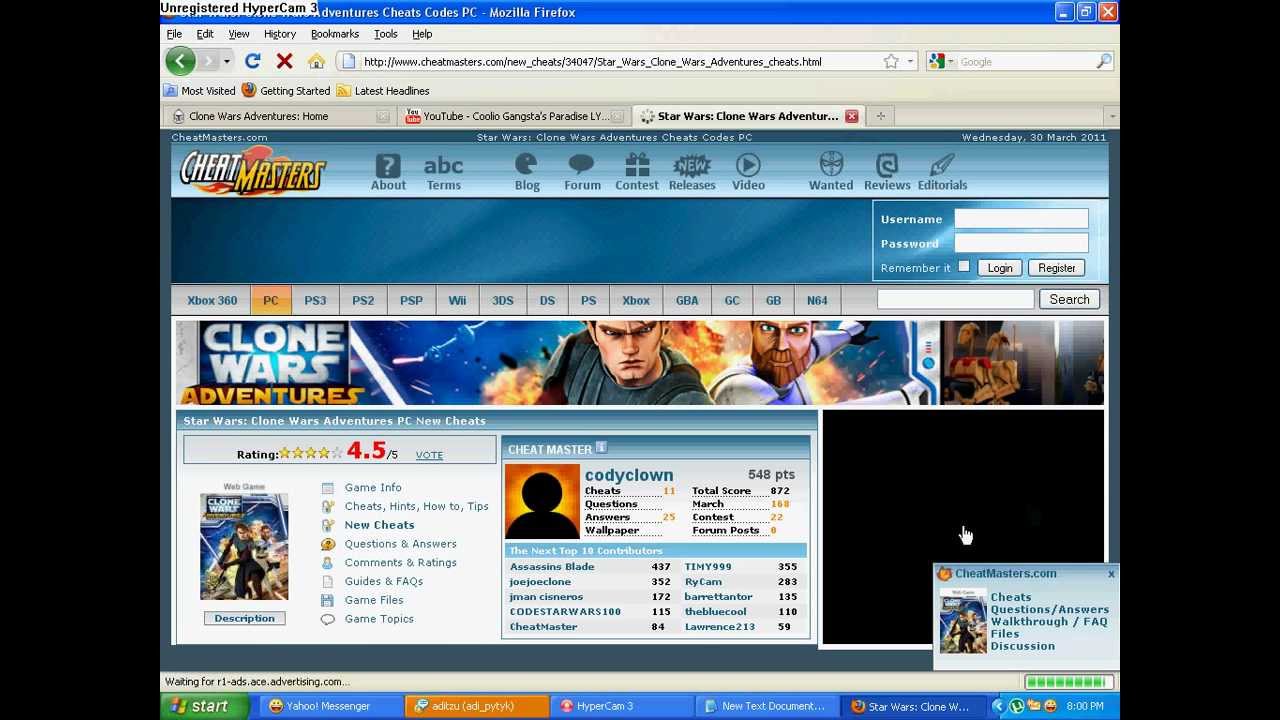Open the Wanted icon
The width and height of the screenshot is (1280, 720).
click(831, 171)
